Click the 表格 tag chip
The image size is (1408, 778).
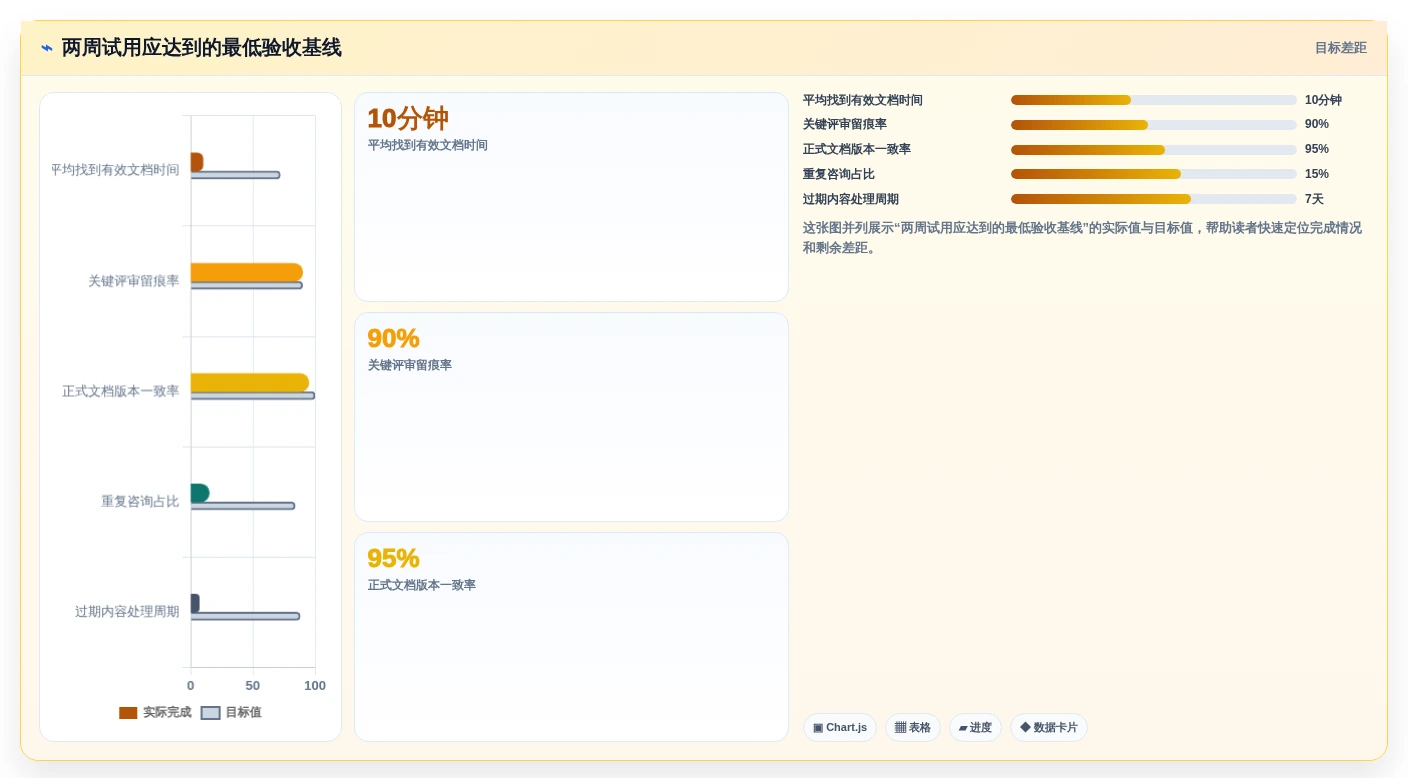pyautogui.click(x=912, y=728)
